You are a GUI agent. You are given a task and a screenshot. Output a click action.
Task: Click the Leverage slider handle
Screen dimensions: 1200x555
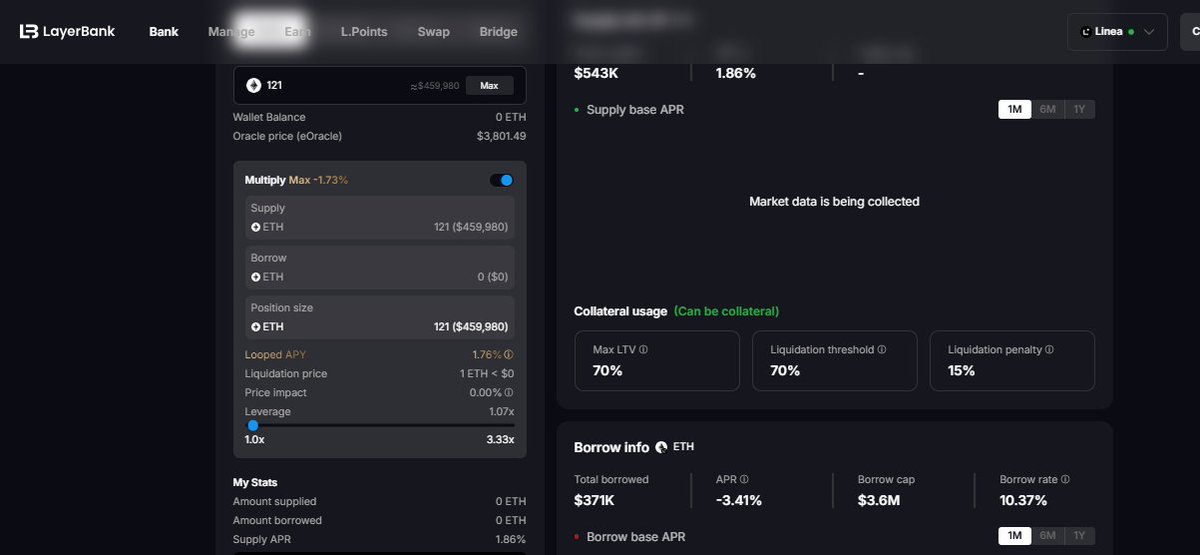pyautogui.click(x=253, y=425)
